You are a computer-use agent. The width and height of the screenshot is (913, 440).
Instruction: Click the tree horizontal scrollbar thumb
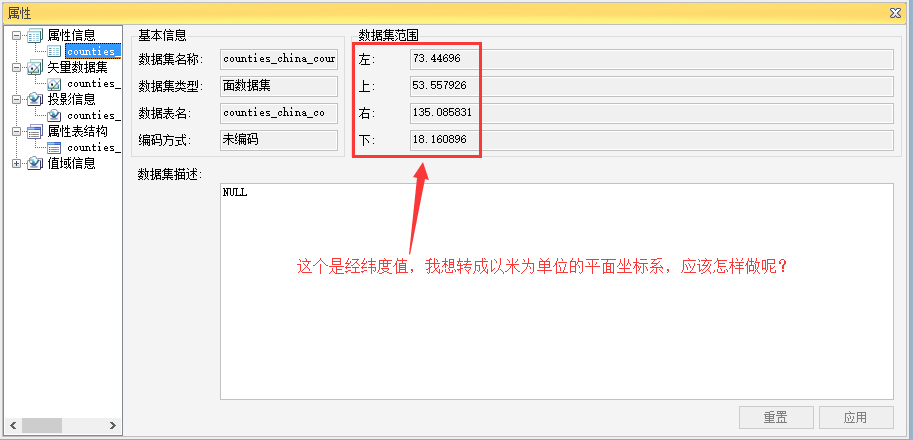coord(42,425)
